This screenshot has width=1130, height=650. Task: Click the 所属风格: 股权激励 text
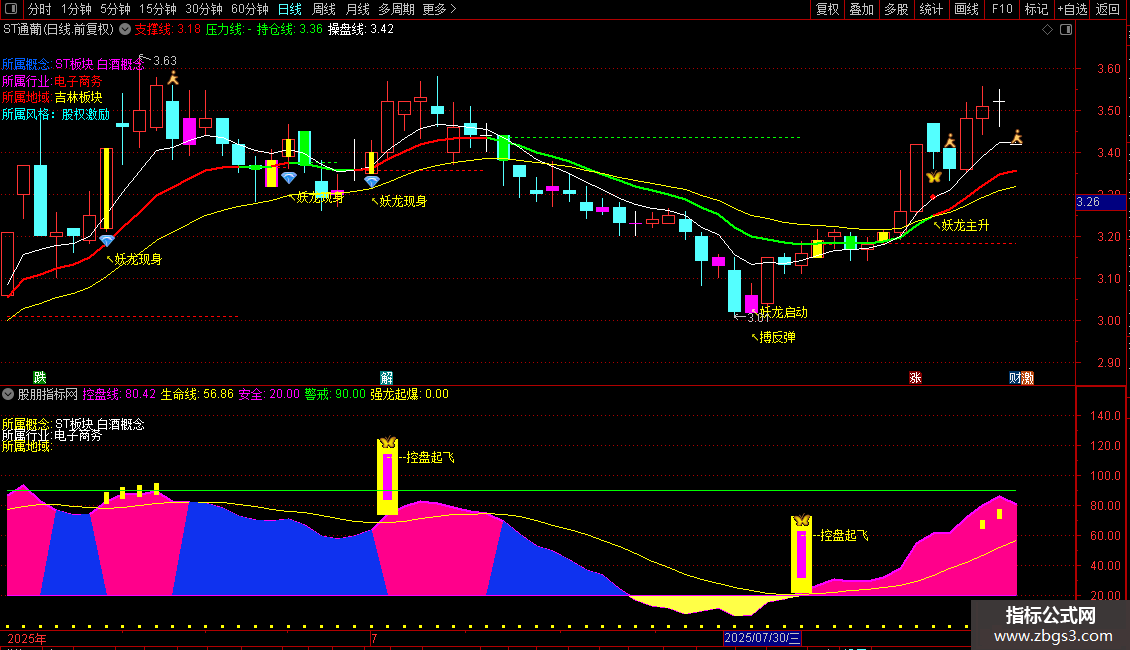pyautogui.click(x=56, y=114)
